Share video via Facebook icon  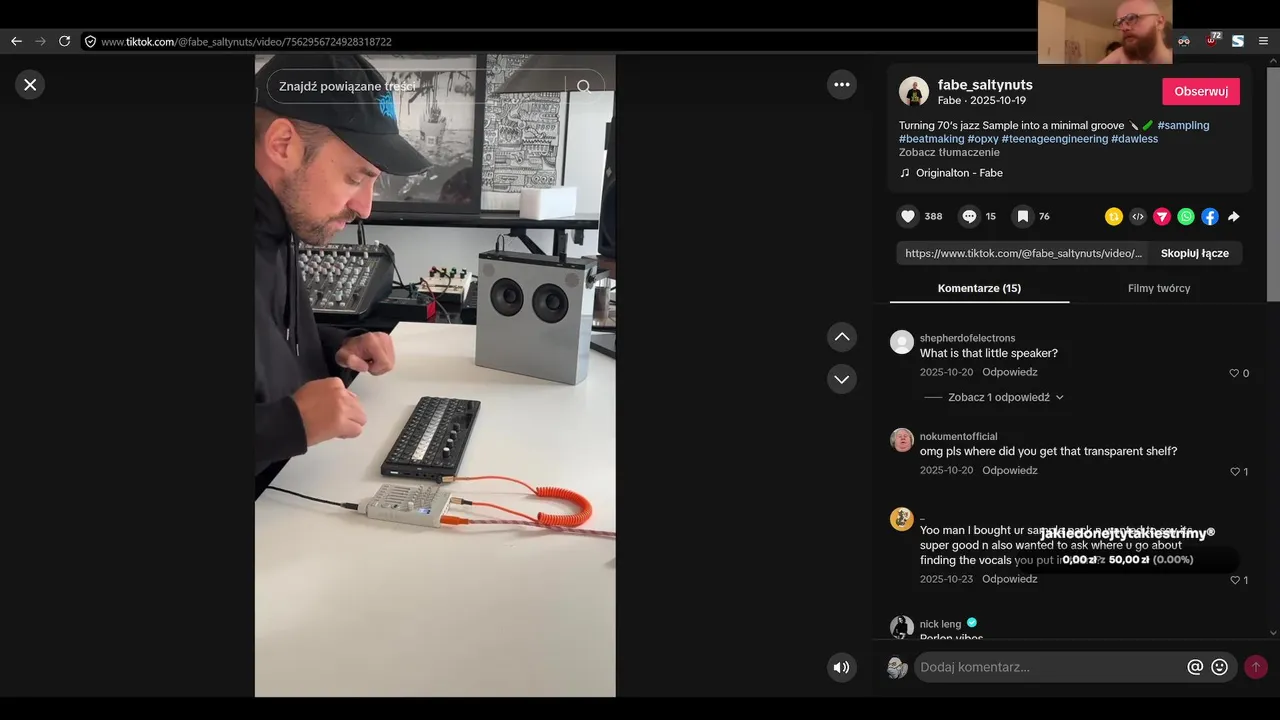click(x=1210, y=216)
